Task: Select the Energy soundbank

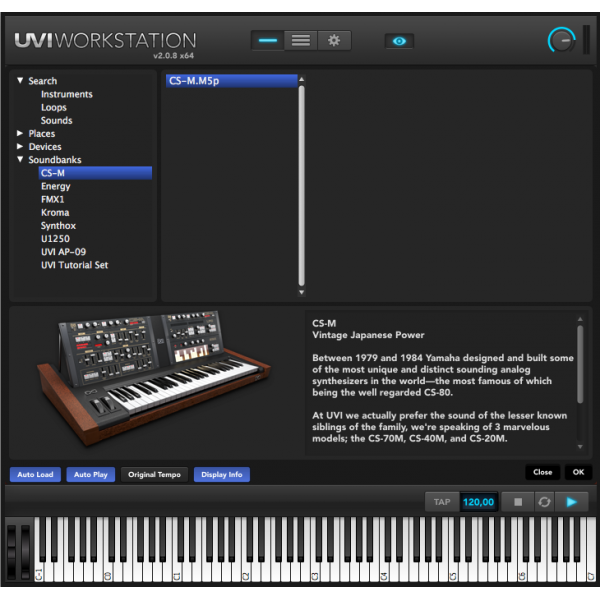Action: 55,186
